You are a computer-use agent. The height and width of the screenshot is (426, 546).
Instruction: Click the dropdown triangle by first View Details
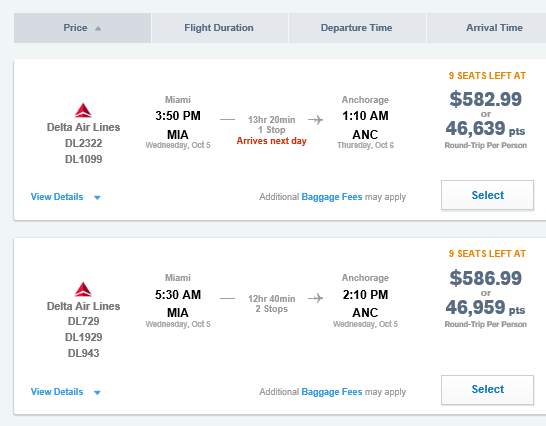pos(98,197)
